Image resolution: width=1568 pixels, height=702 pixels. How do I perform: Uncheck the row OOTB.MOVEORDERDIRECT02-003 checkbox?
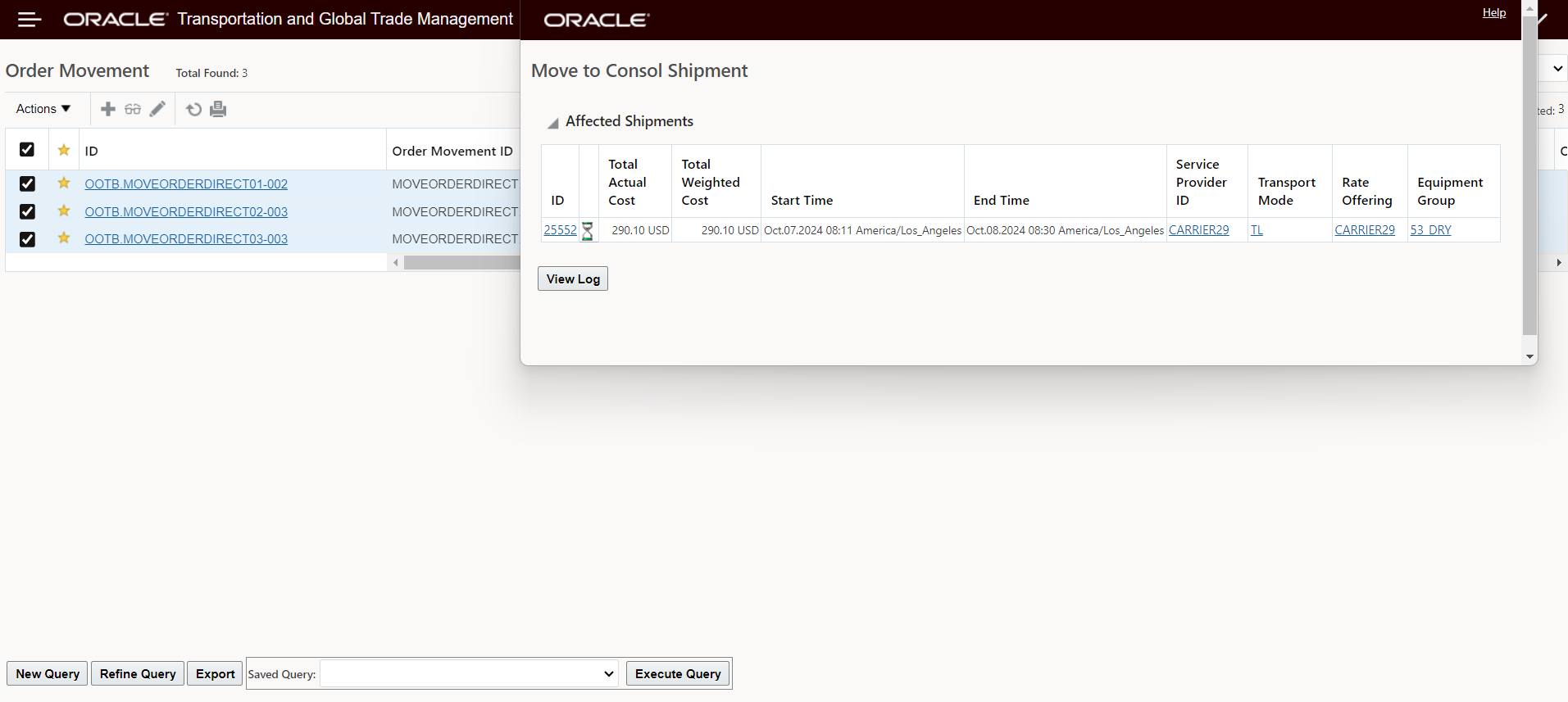click(27, 211)
